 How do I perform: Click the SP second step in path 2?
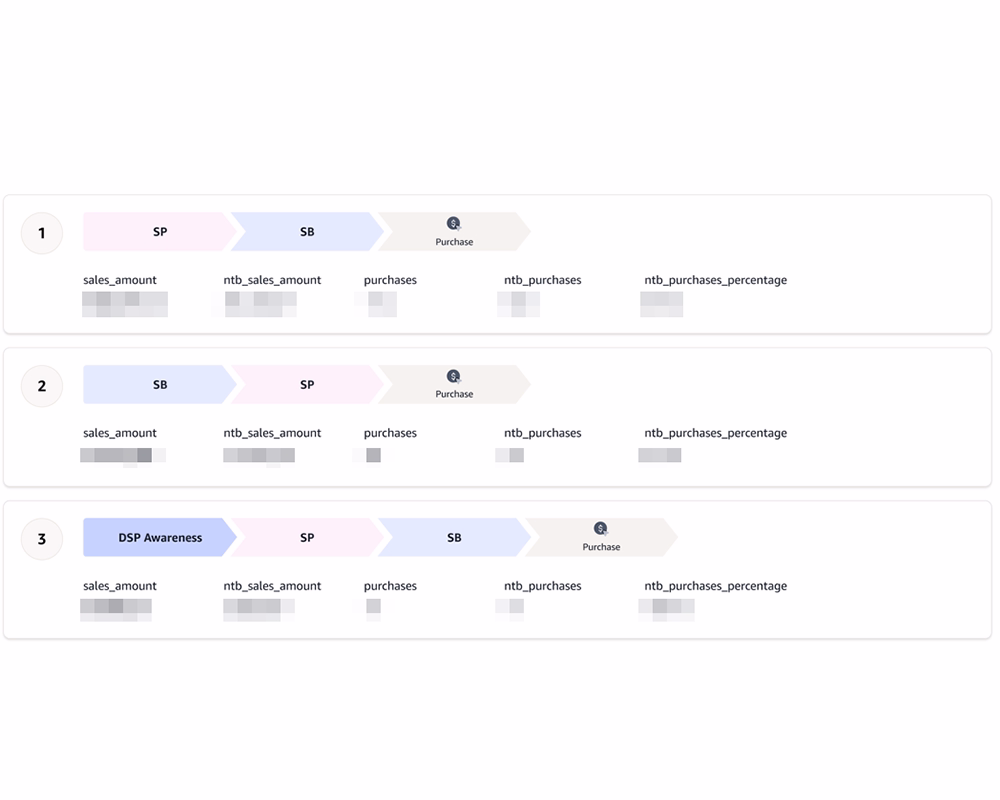[307, 385]
